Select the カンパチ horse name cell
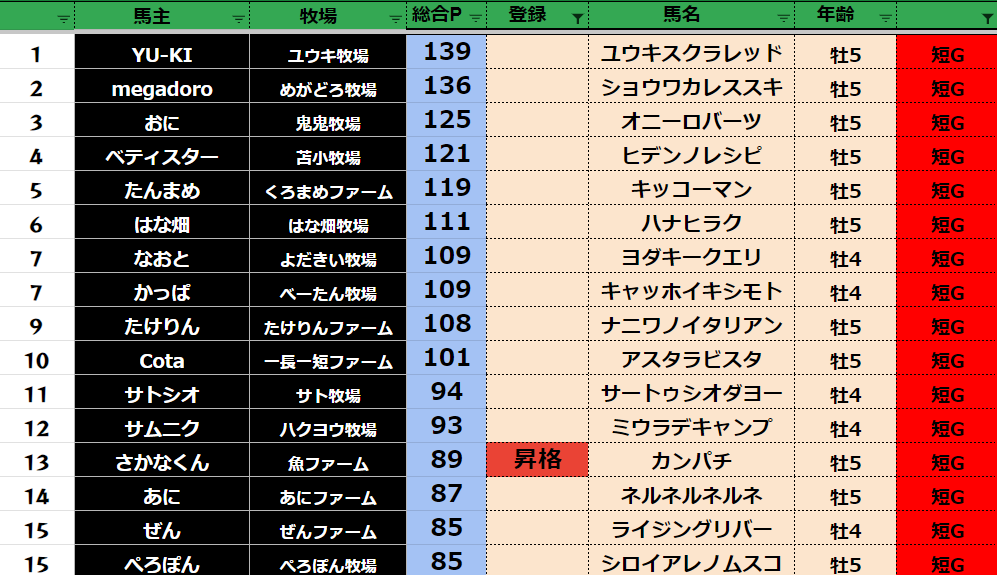This screenshot has height=575, width=997. point(691,461)
